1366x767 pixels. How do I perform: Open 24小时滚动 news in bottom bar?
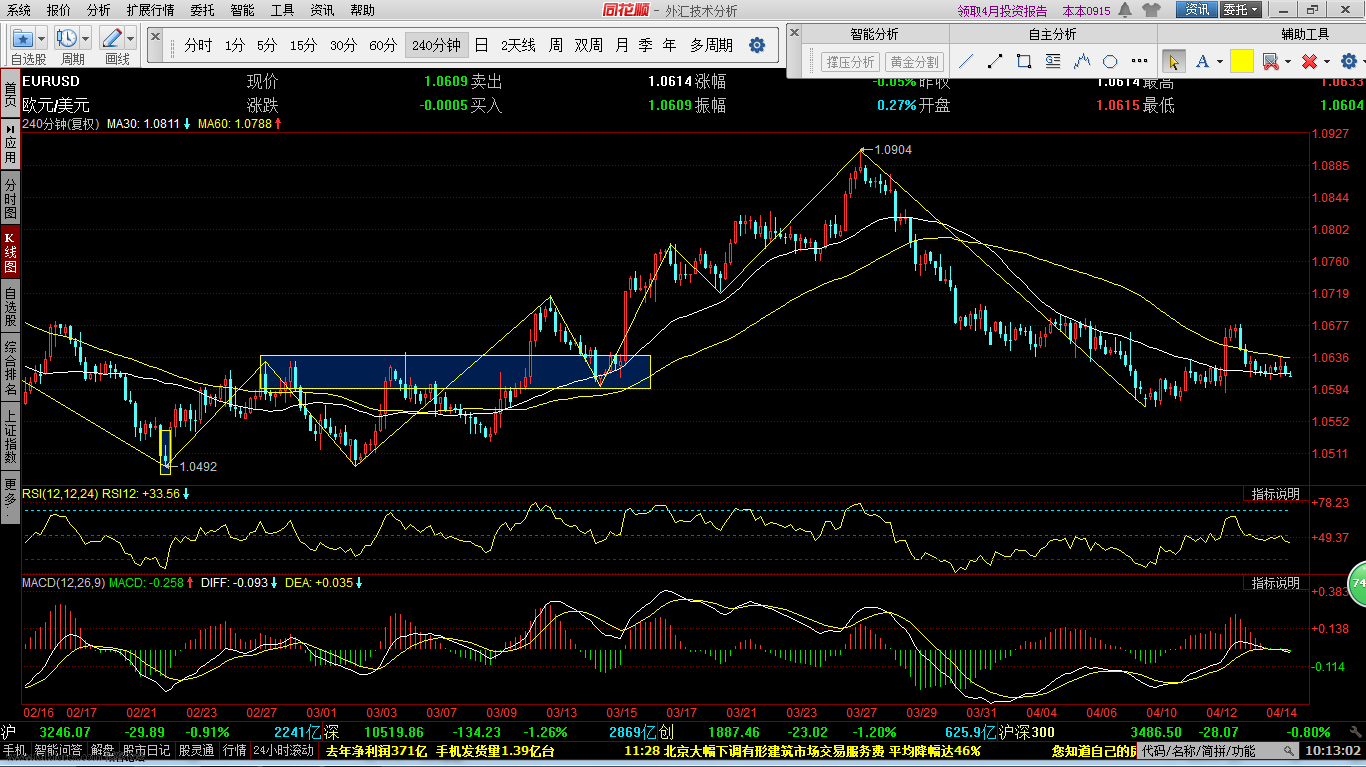click(x=283, y=751)
